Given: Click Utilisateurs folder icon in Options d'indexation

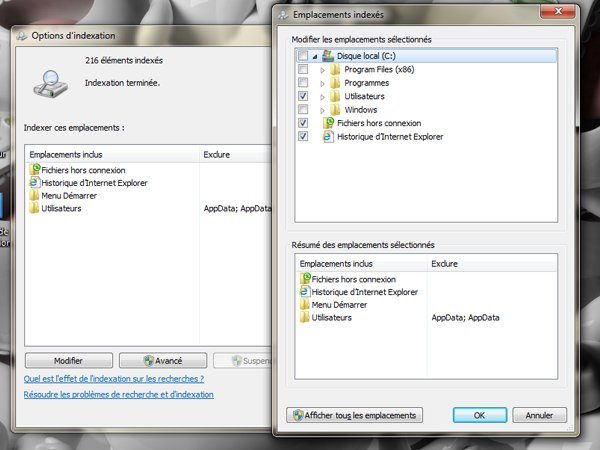Looking at the screenshot, I should pyautogui.click(x=34, y=208).
